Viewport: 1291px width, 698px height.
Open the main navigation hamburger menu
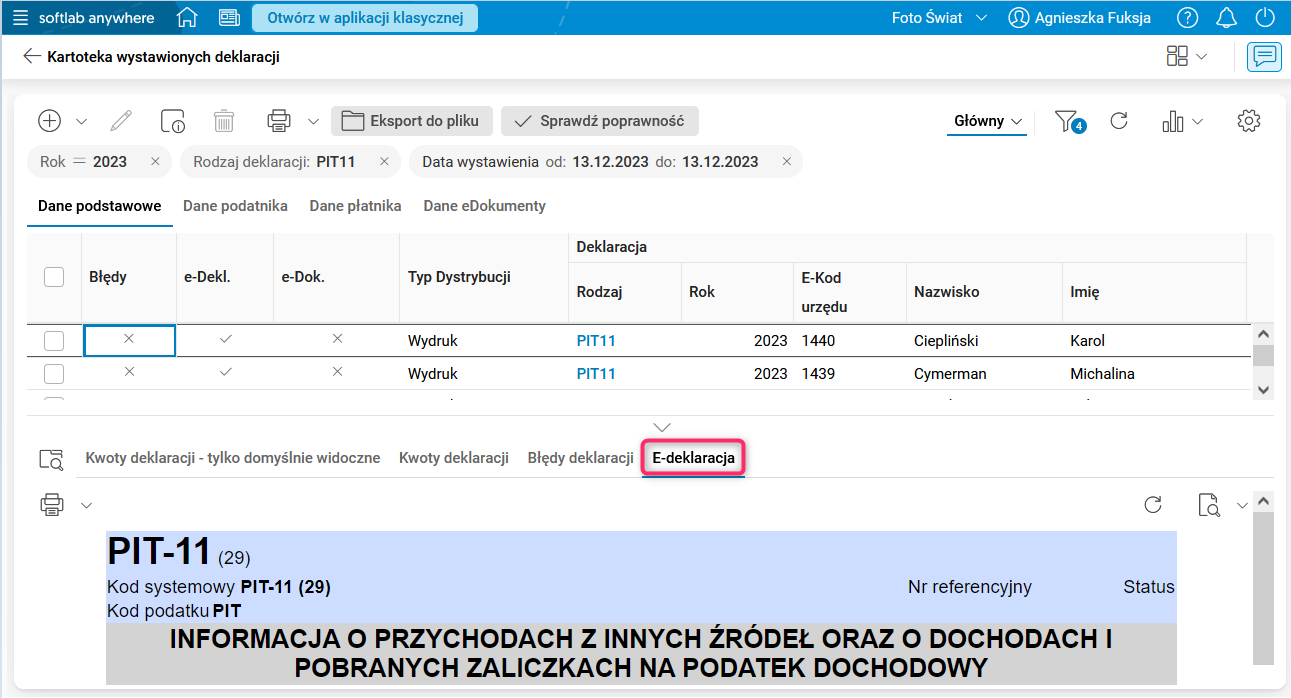coord(21,17)
